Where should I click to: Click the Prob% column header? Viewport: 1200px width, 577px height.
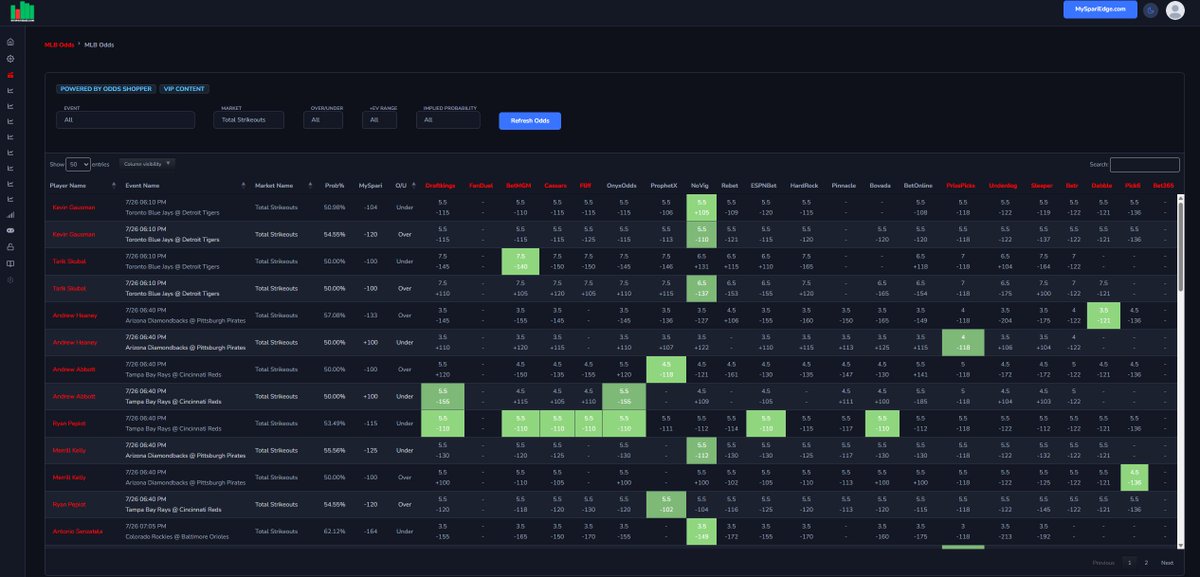(334, 185)
